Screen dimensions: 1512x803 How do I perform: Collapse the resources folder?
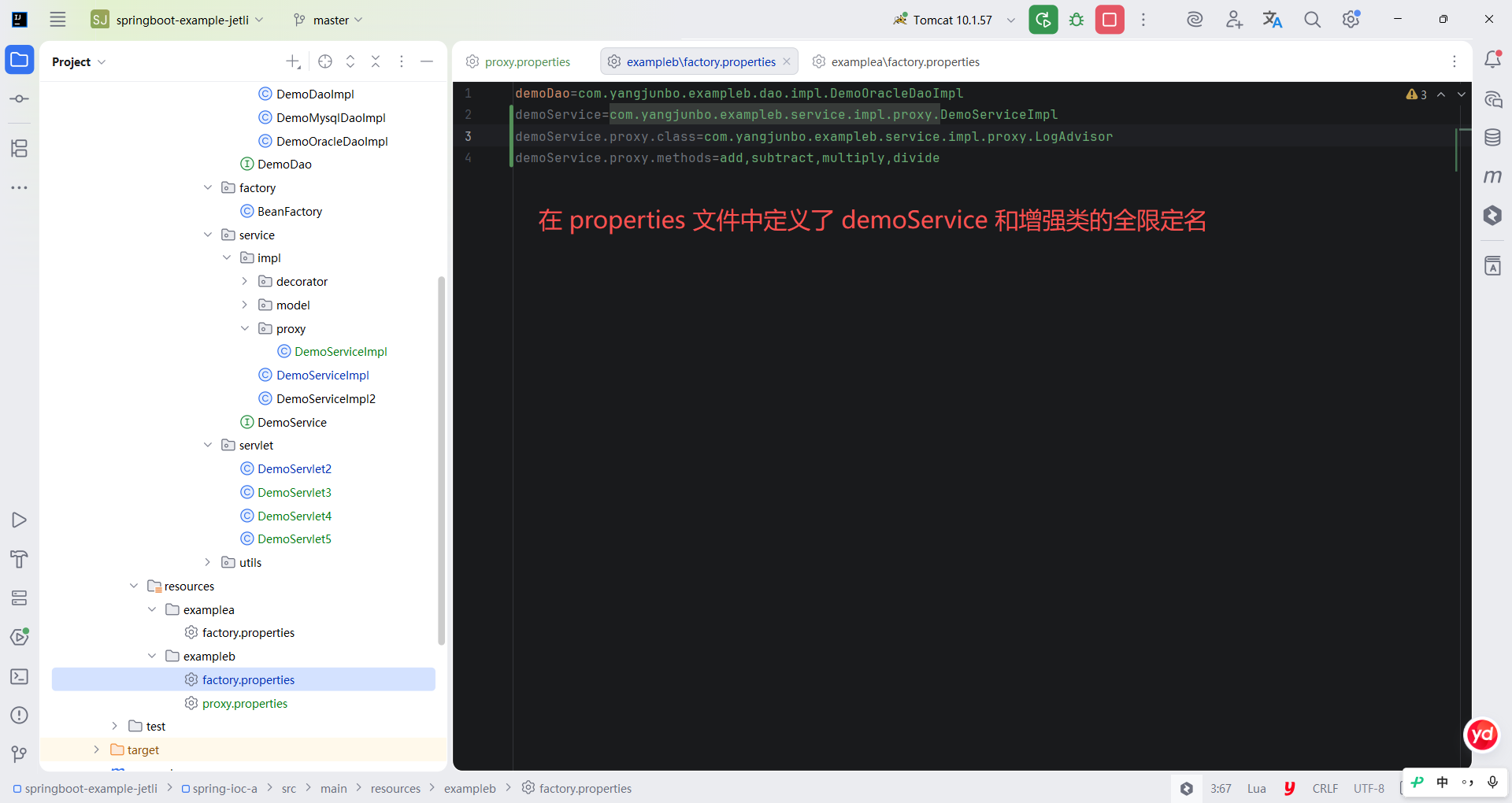coord(134,586)
